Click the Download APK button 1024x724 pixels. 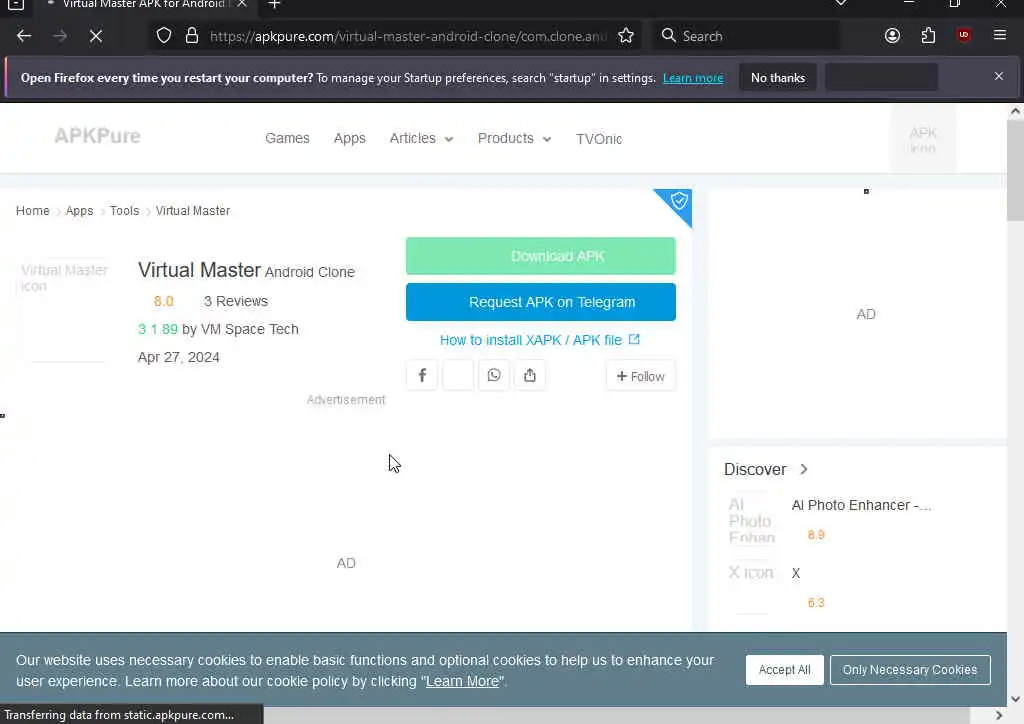pyautogui.click(x=541, y=256)
